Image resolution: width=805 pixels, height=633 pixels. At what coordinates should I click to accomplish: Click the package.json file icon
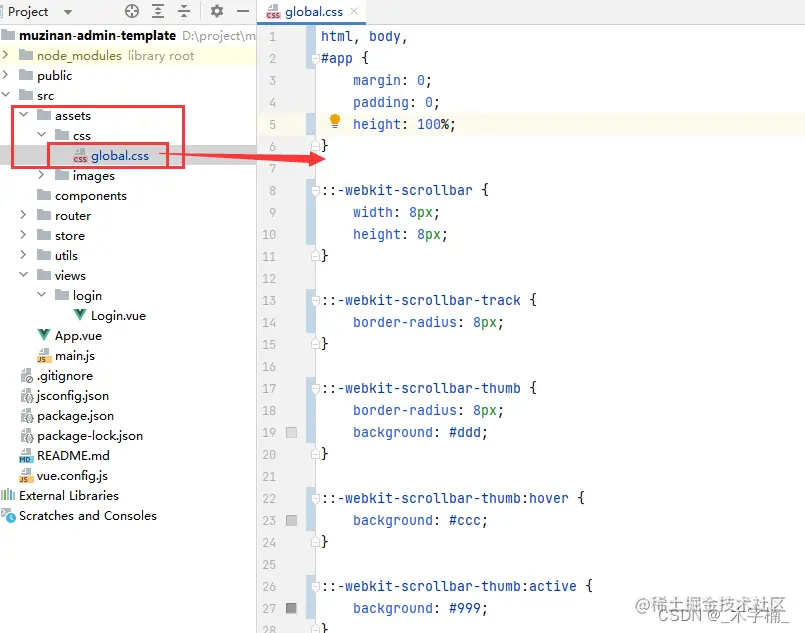click(x=27, y=415)
